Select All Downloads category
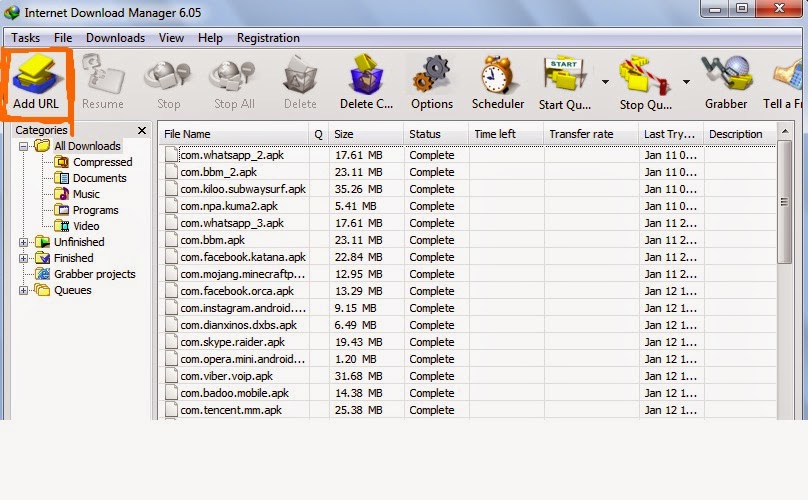808x500 pixels. 87,146
